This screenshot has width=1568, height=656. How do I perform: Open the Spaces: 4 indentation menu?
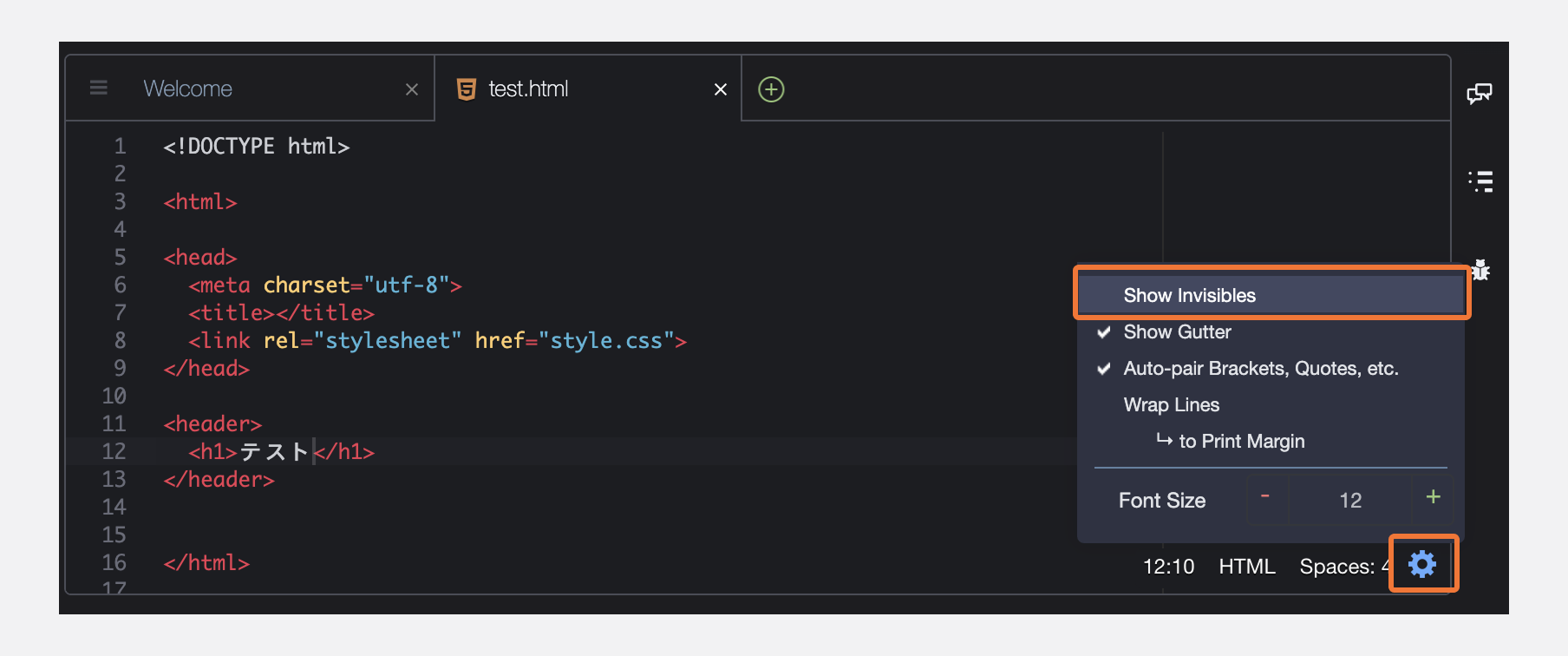pos(1344,567)
